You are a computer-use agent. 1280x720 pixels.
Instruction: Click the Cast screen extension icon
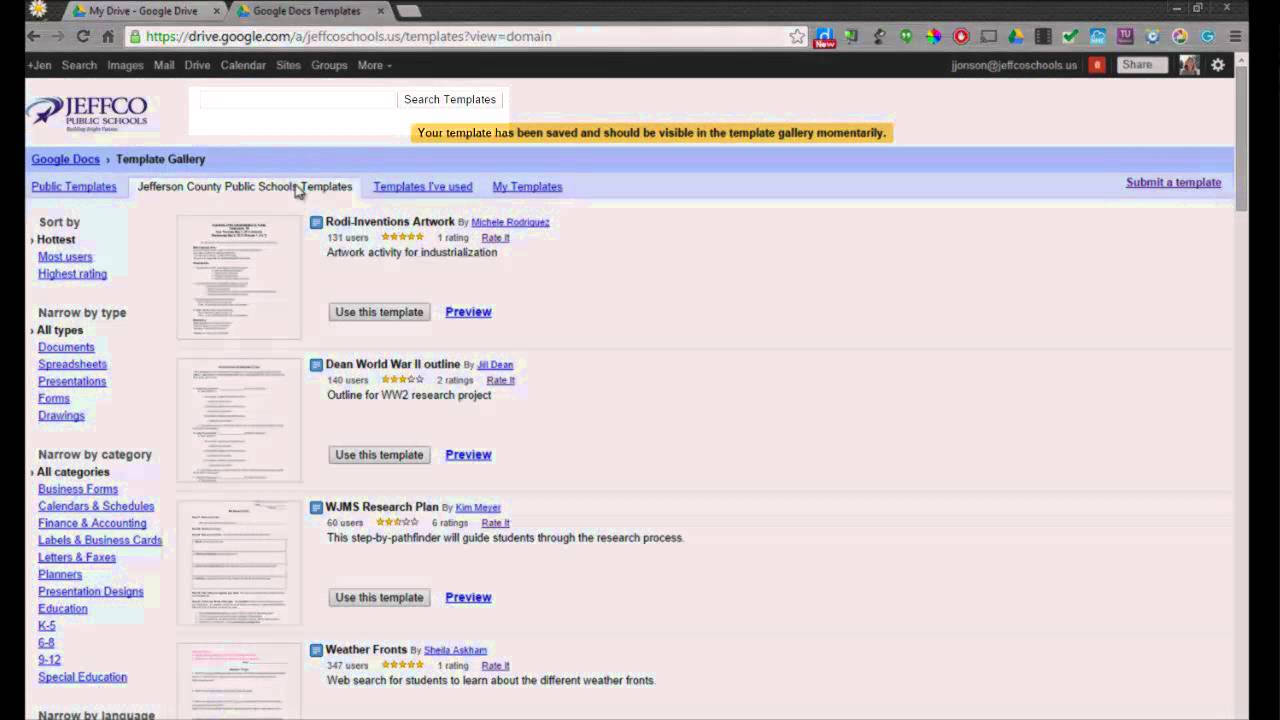[988, 36]
